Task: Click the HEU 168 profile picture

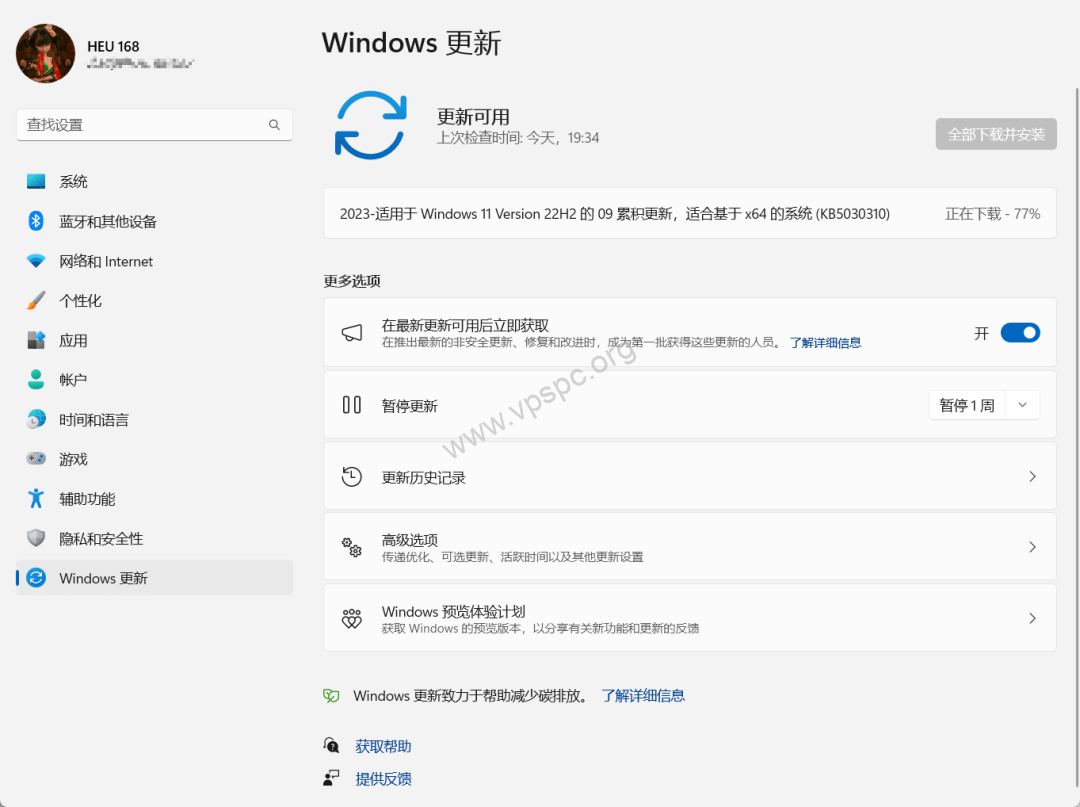Action: [x=45, y=53]
